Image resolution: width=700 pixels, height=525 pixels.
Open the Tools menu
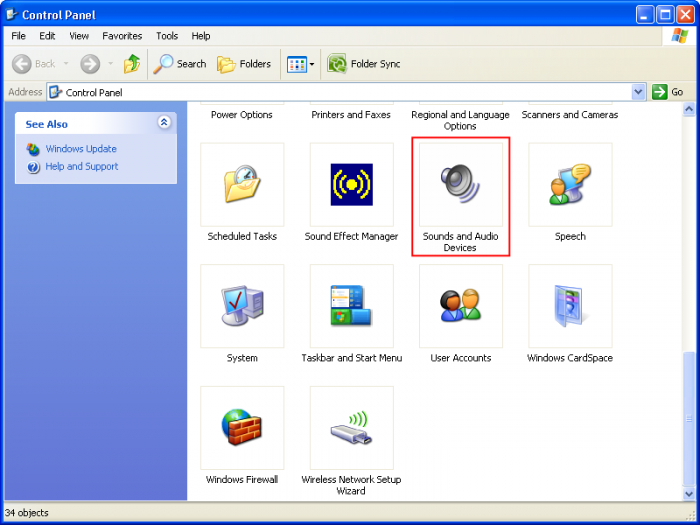[x=167, y=36]
